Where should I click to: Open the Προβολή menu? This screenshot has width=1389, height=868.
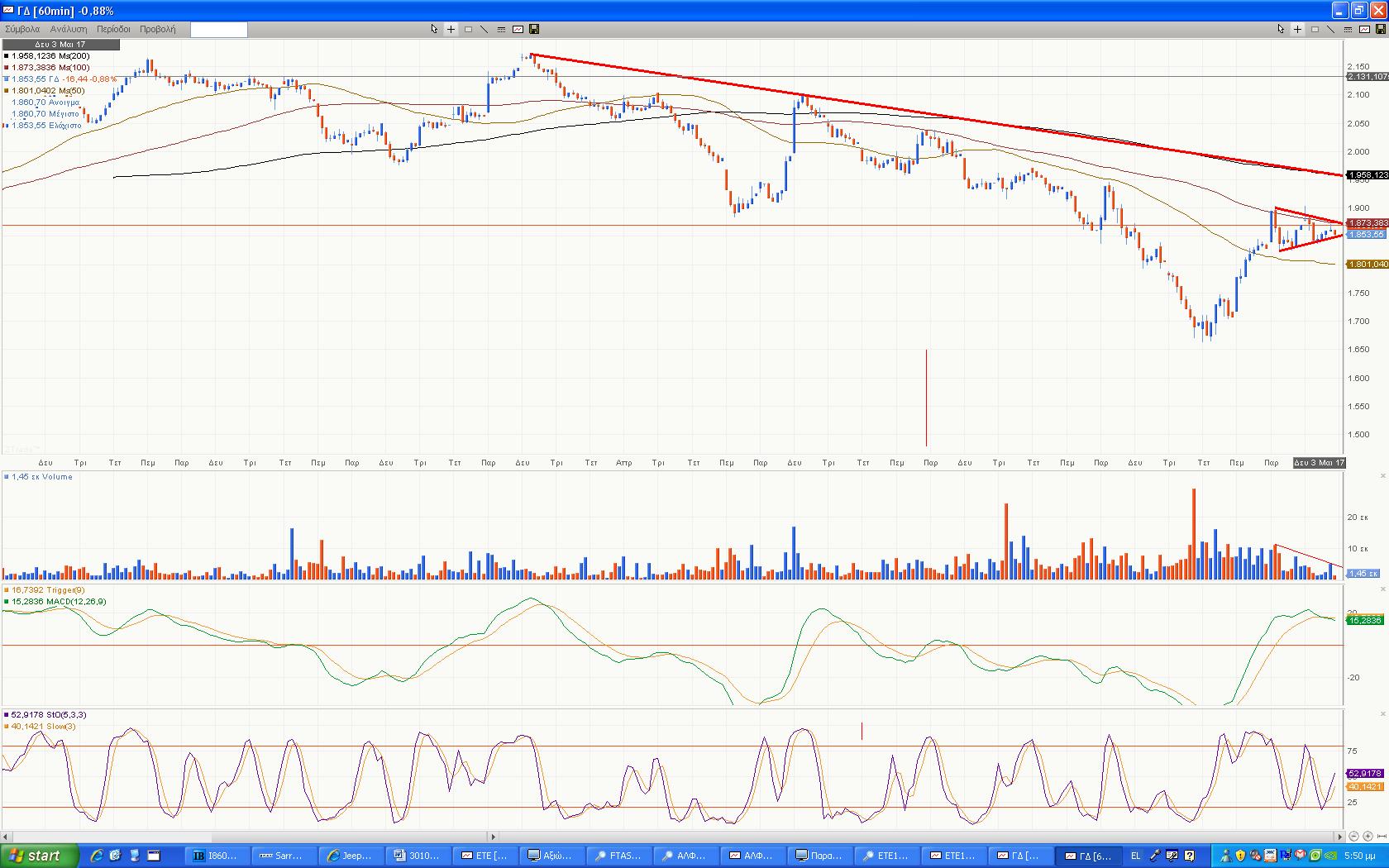pos(157,29)
